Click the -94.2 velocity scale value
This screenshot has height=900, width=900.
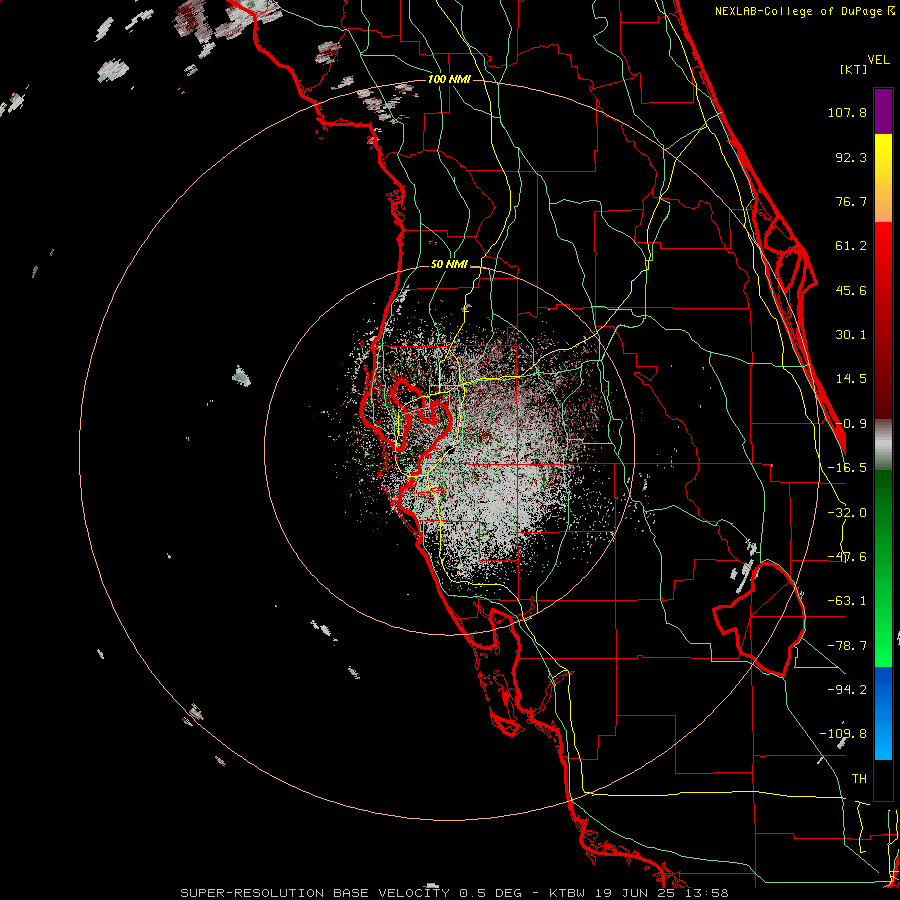click(847, 689)
